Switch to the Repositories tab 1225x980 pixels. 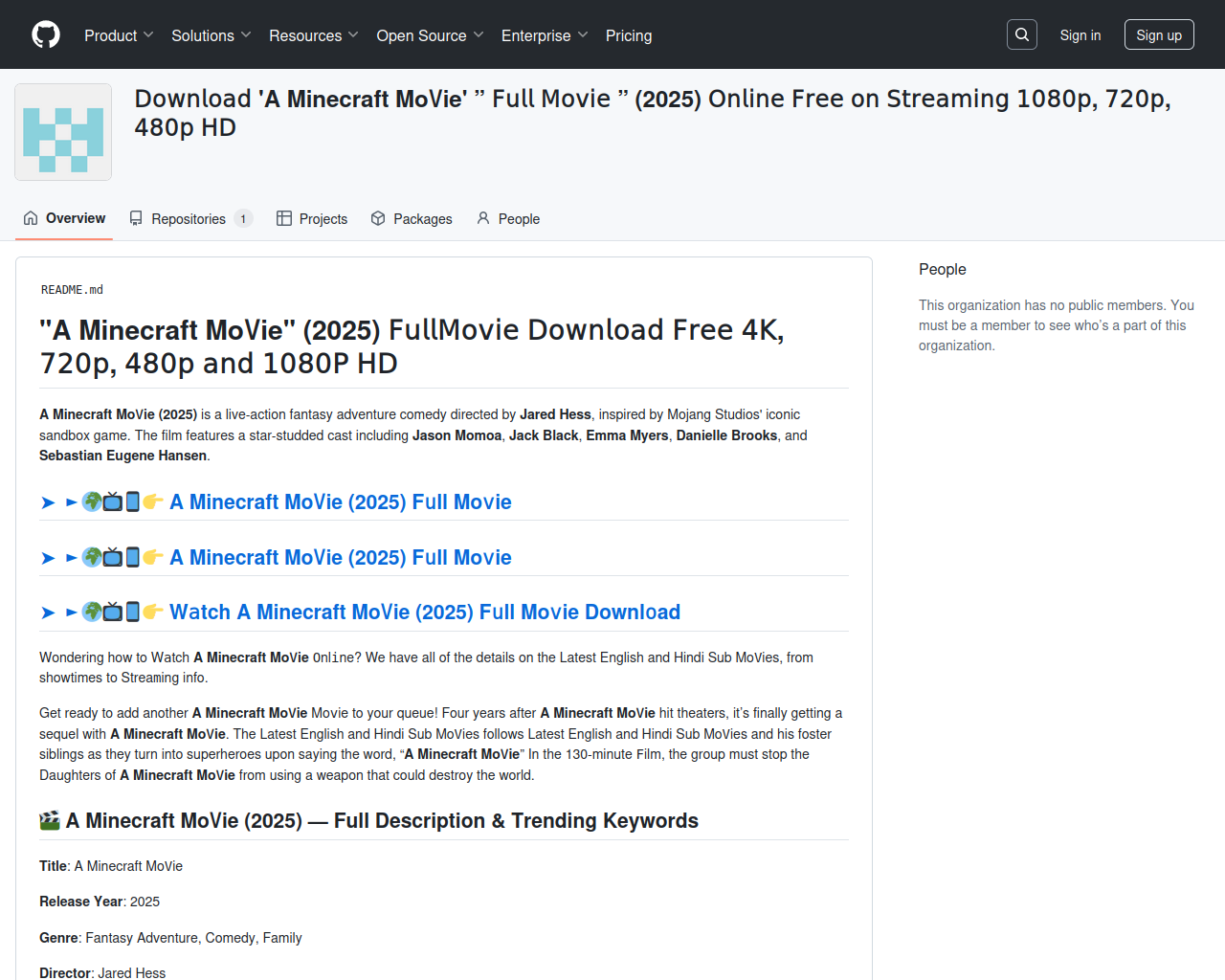tap(190, 218)
